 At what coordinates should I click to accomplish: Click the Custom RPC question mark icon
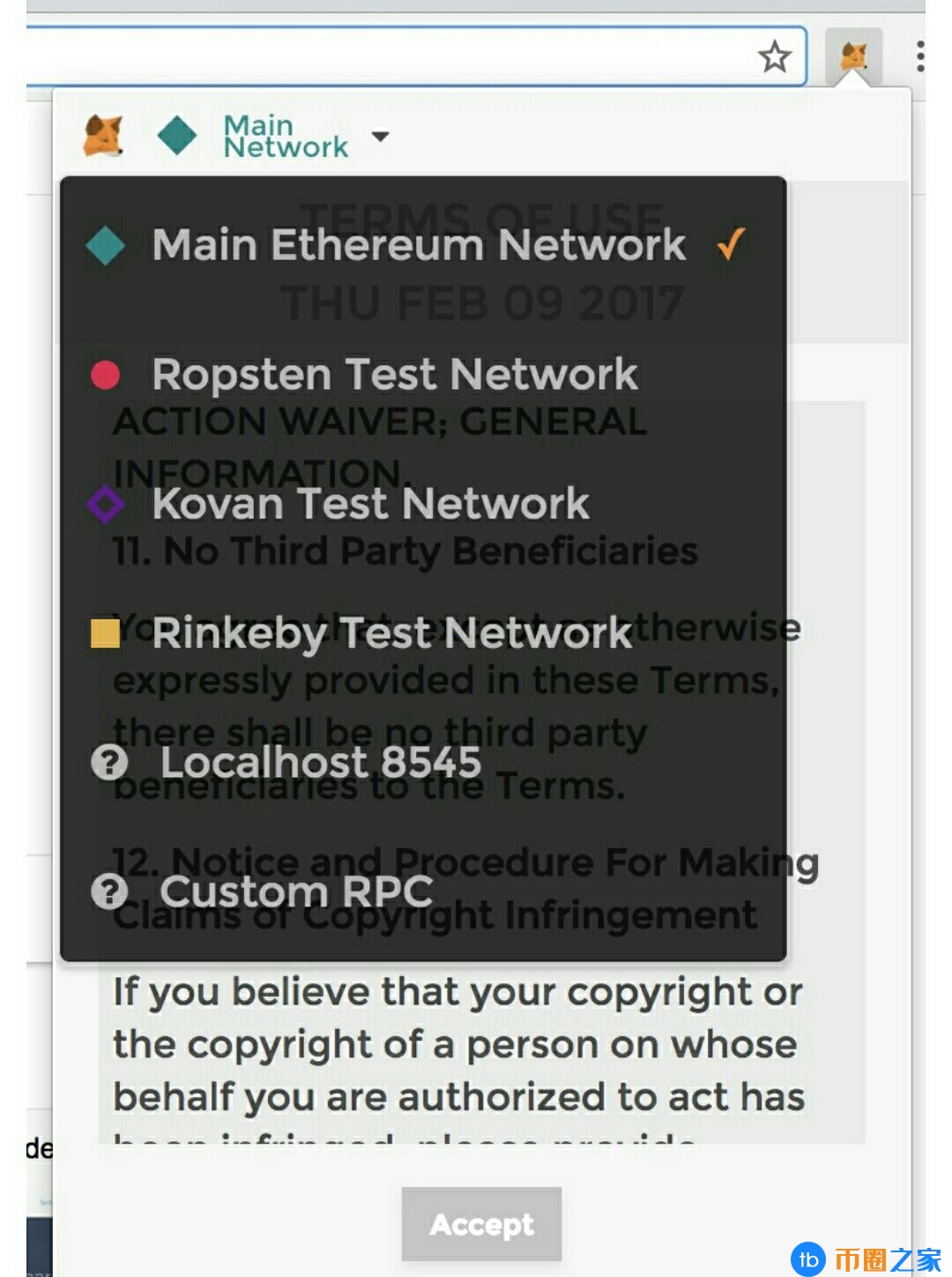click(109, 892)
